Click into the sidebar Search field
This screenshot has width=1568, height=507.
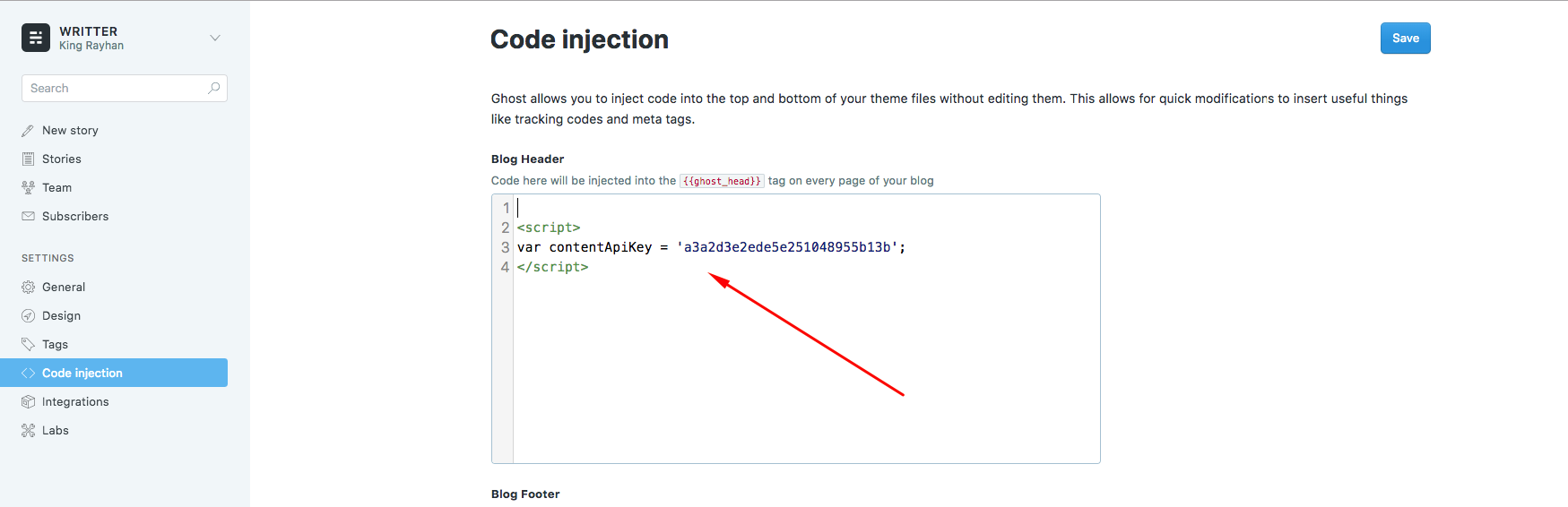point(125,88)
